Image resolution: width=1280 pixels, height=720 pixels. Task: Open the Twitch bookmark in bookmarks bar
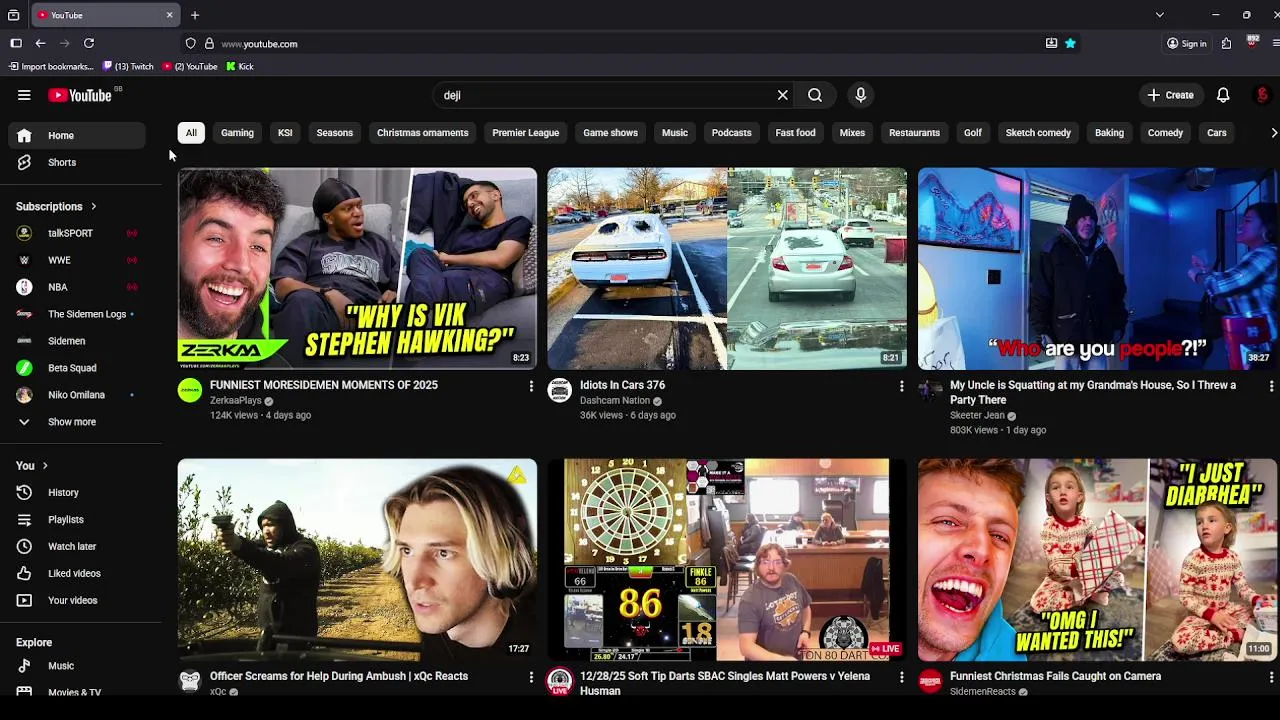[x=127, y=66]
